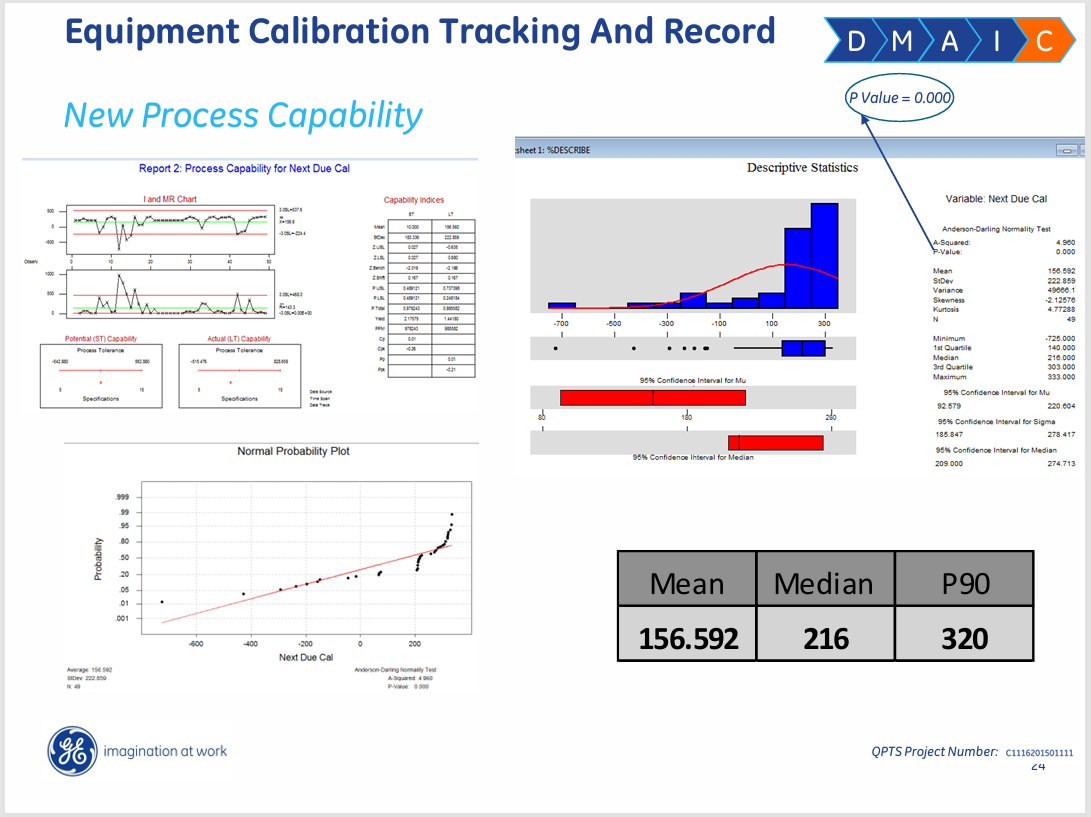Screen dimensions: 1091x817
Task: Click the 'Descriptive Statistics' heading
Action: [x=802, y=168]
